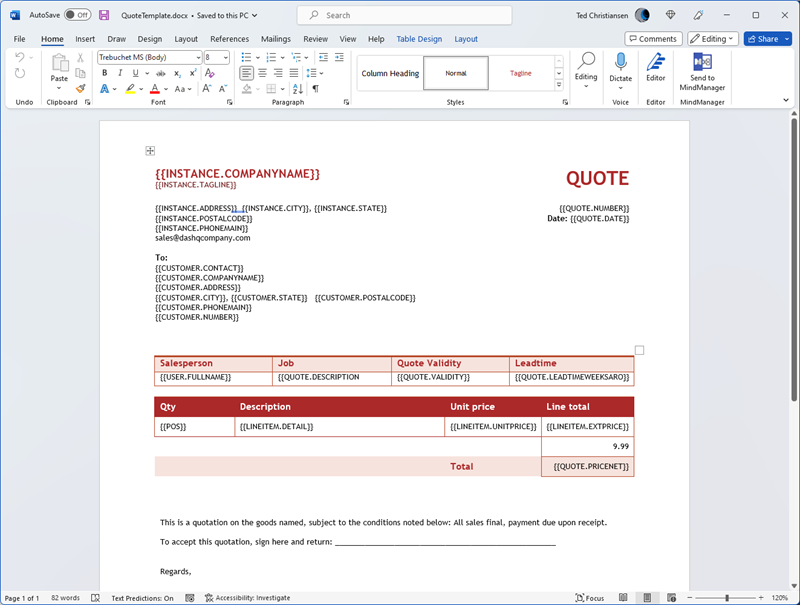Toggle AutoSave switch
This screenshot has width=800, height=605.
(x=77, y=15)
